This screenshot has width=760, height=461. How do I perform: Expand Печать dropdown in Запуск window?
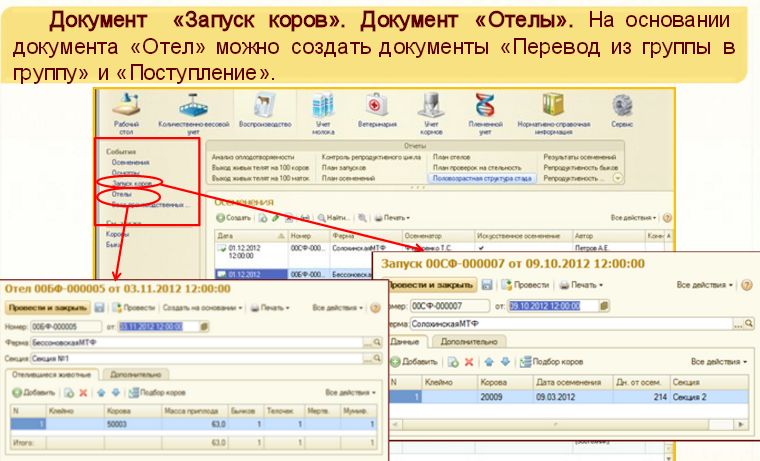click(x=582, y=285)
